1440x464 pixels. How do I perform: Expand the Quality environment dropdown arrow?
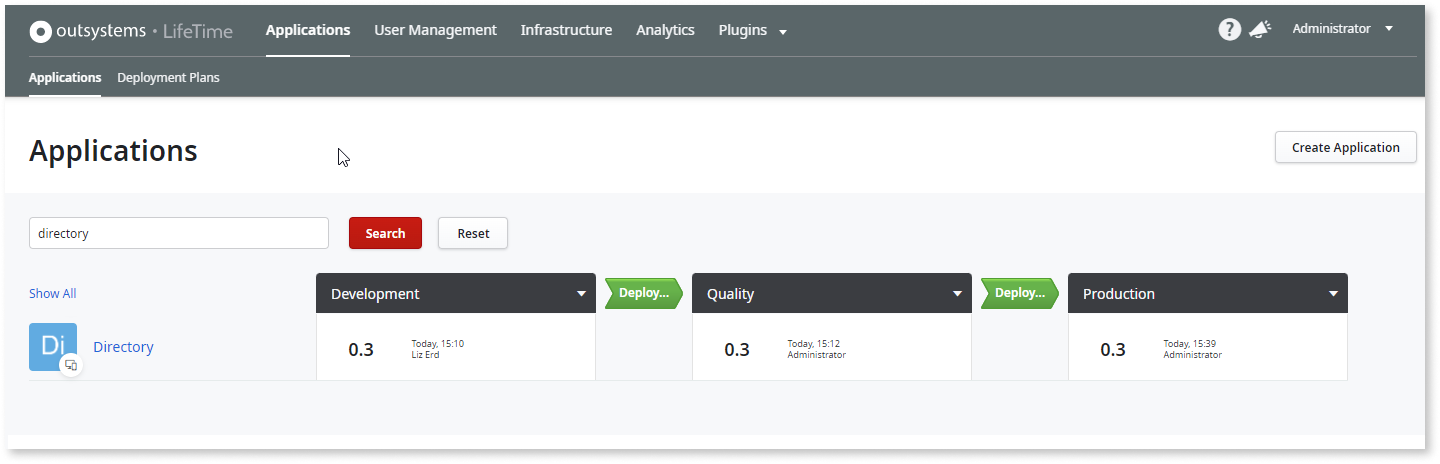957,294
